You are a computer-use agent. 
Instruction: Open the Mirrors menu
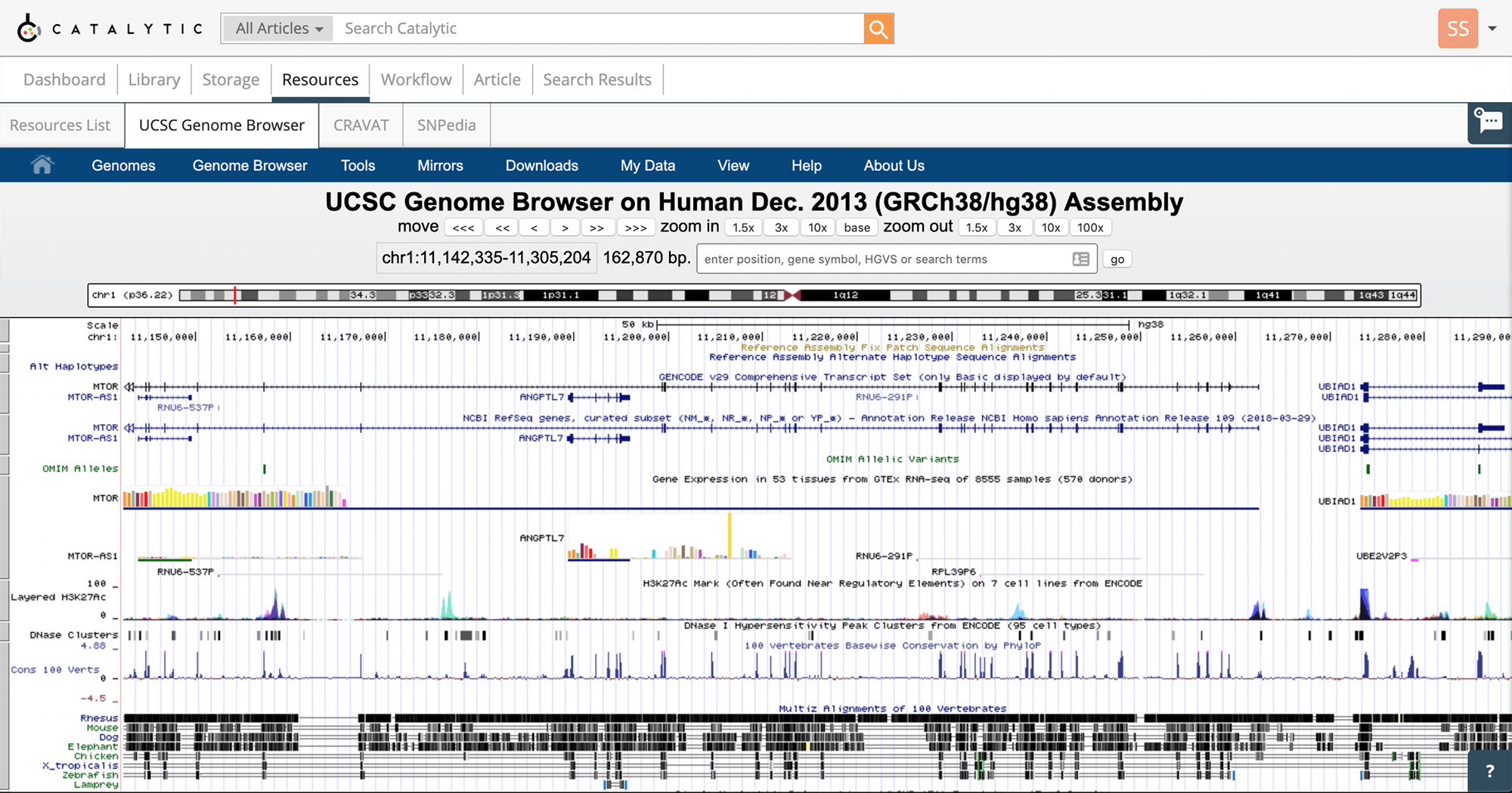tap(440, 166)
